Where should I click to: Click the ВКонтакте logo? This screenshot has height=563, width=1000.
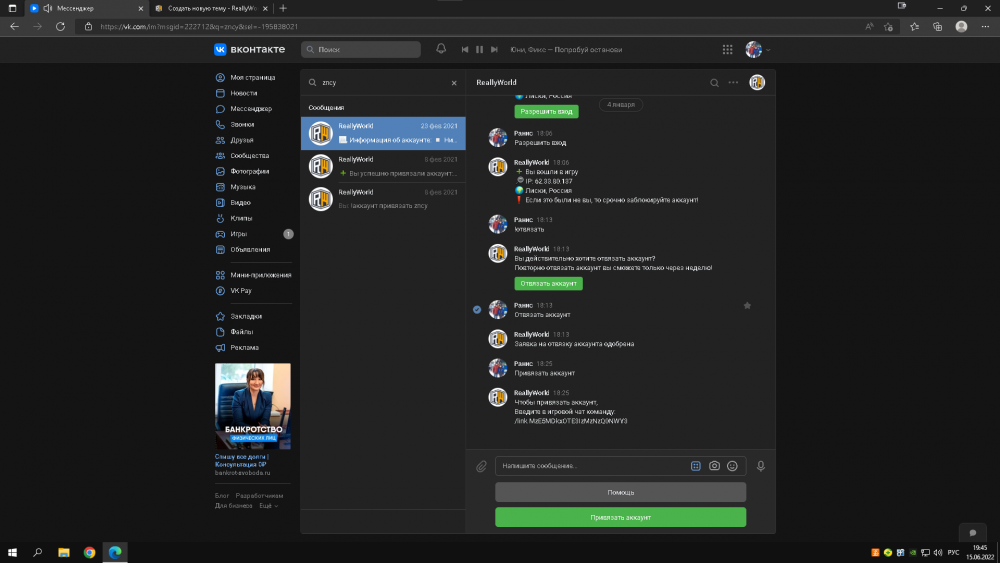coord(249,49)
